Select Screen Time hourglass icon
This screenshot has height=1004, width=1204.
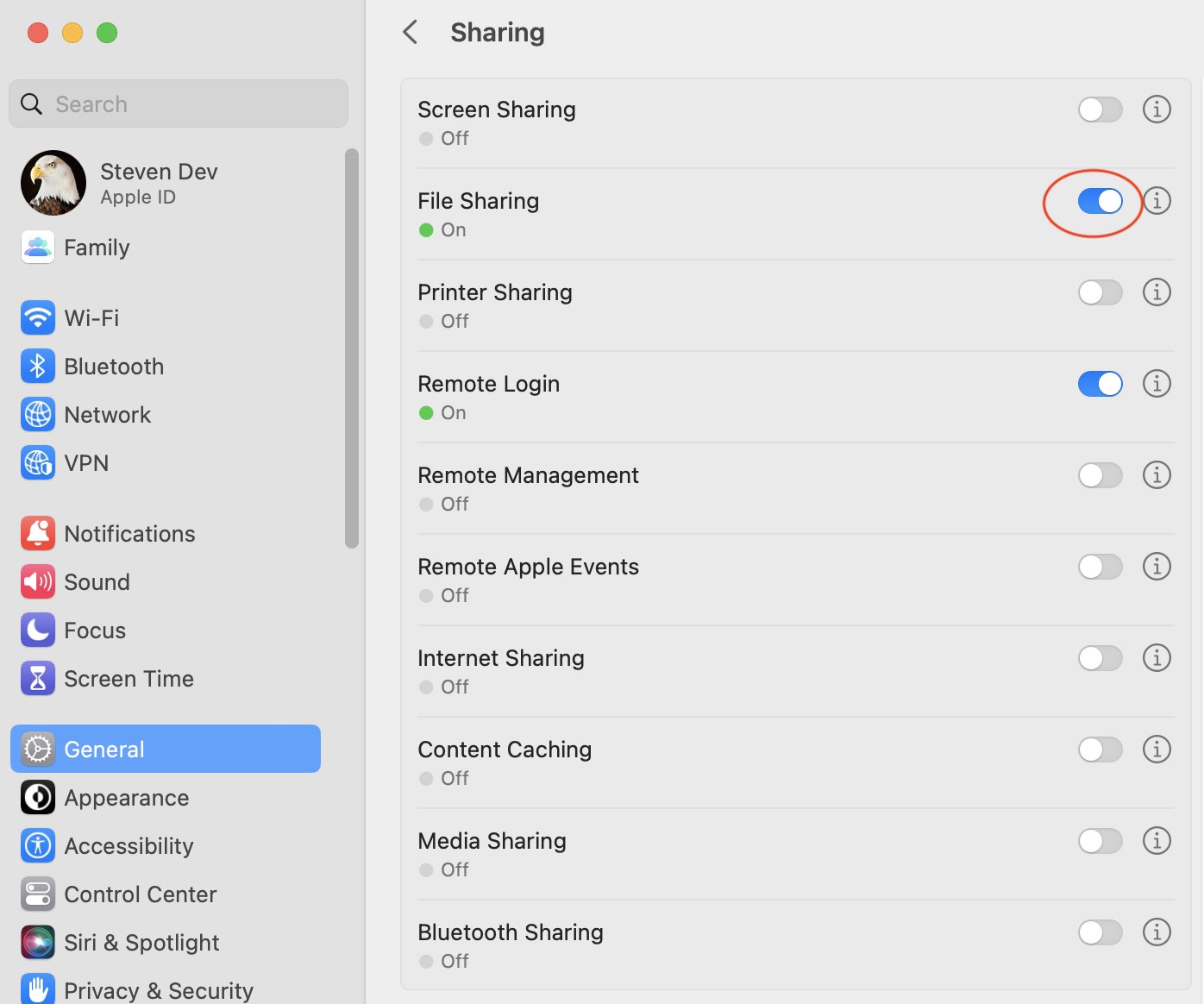click(x=38, y=679)
